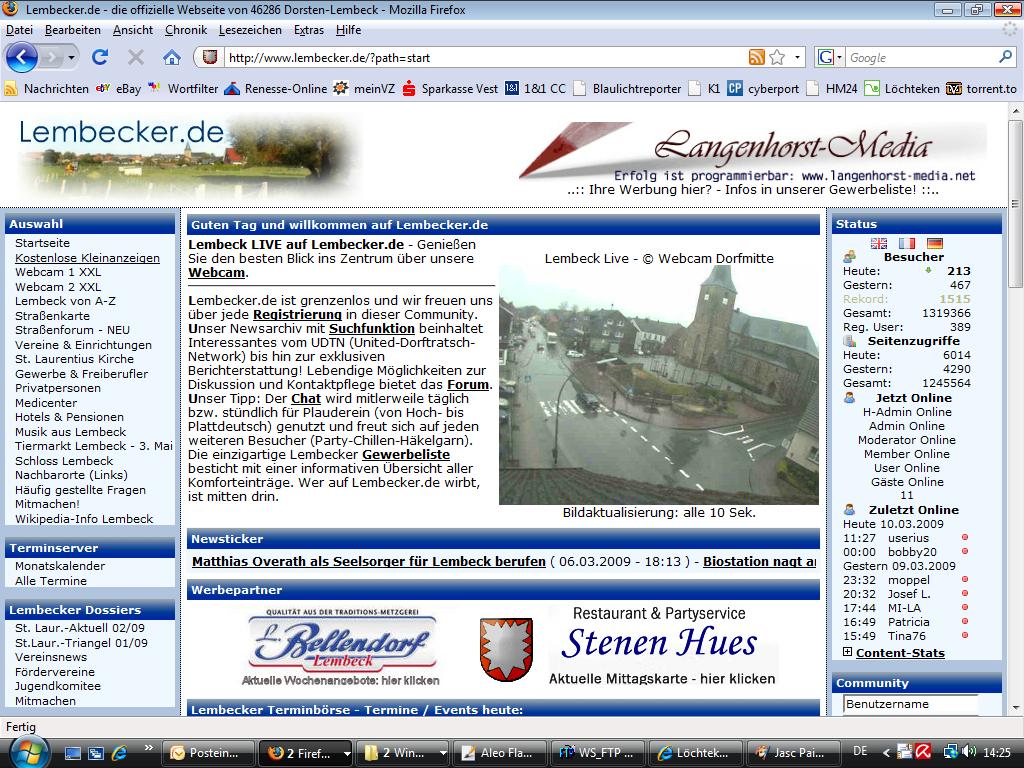Image resolution: width=1024 pixels, height=768 pixels.
Task: Open the Suchfunktion link
Action: pyautogui.click(x=372, y=328)
